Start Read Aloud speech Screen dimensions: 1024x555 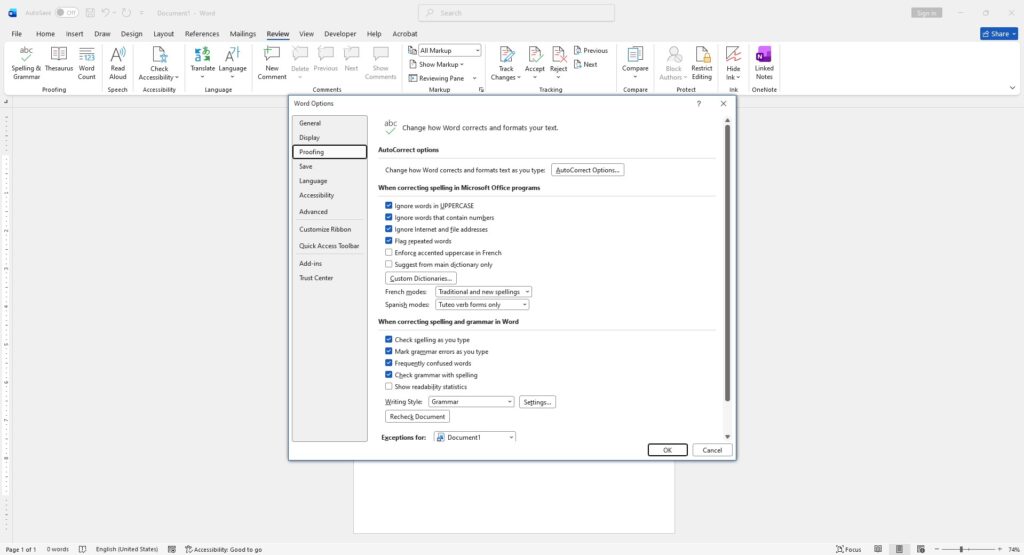click(118, 63)
